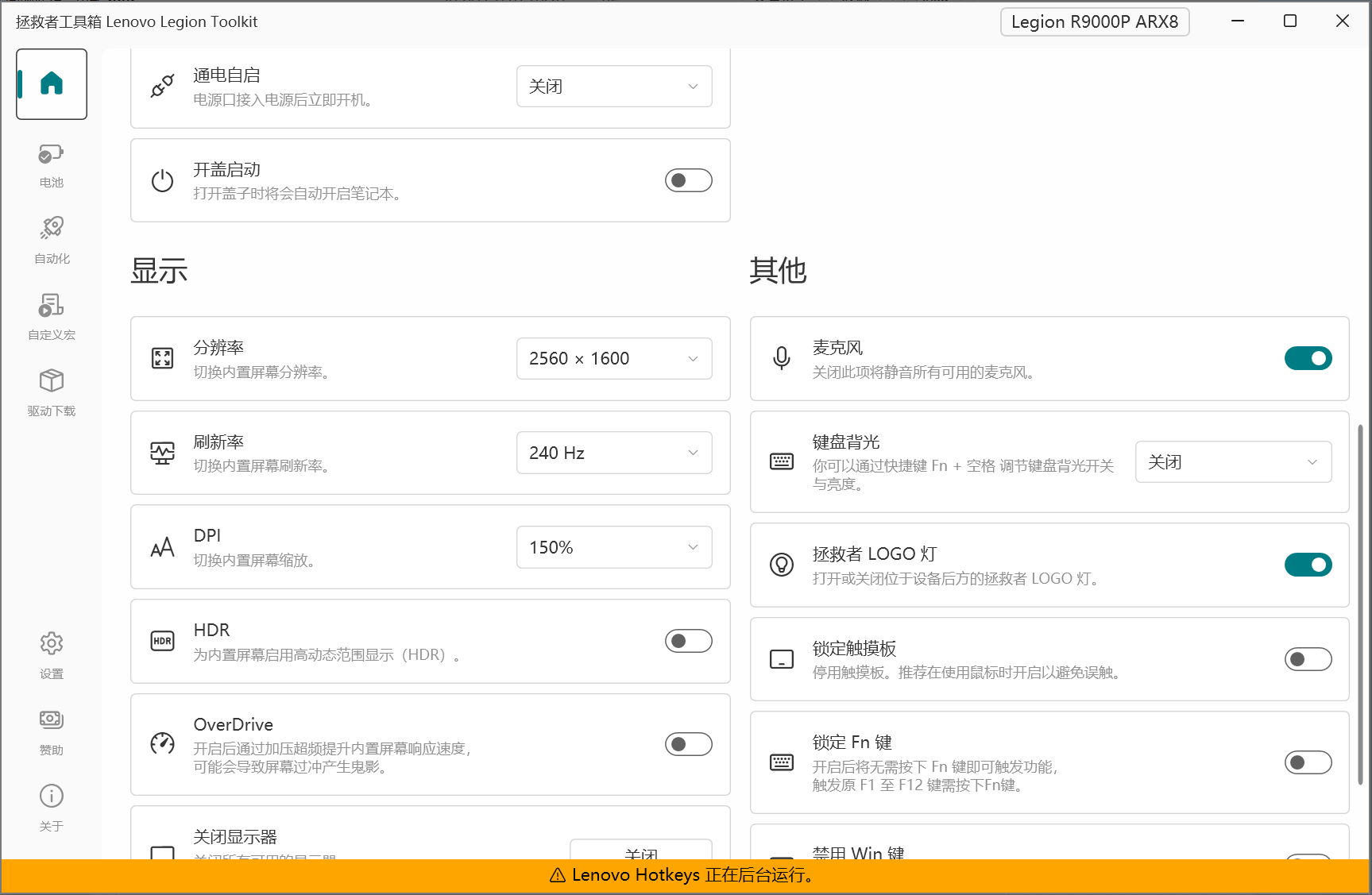The height and width of the screenshot is (895, 1372).
Task: Minimize the Legion Toolkit window
Action: (1238, 21)
